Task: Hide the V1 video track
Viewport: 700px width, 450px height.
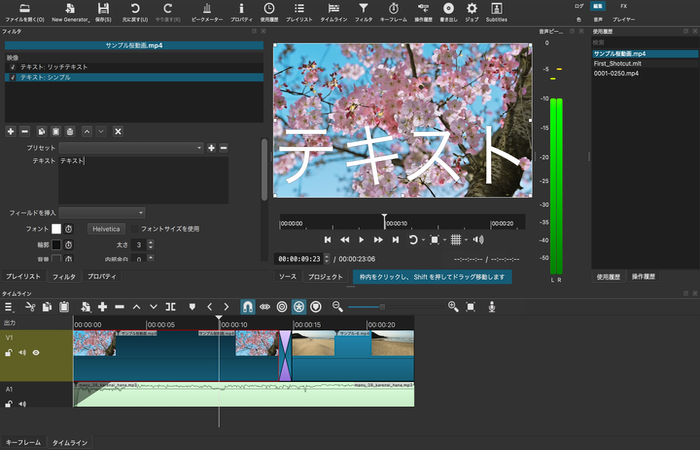Action: pyautogui.click(x=36, y=352)
